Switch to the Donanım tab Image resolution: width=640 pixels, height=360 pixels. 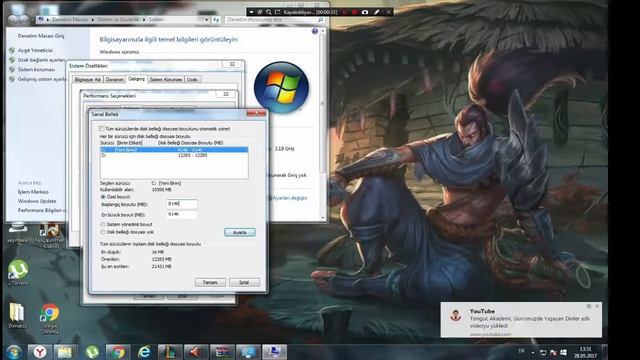pyautogui.click(x=115, y=79)
